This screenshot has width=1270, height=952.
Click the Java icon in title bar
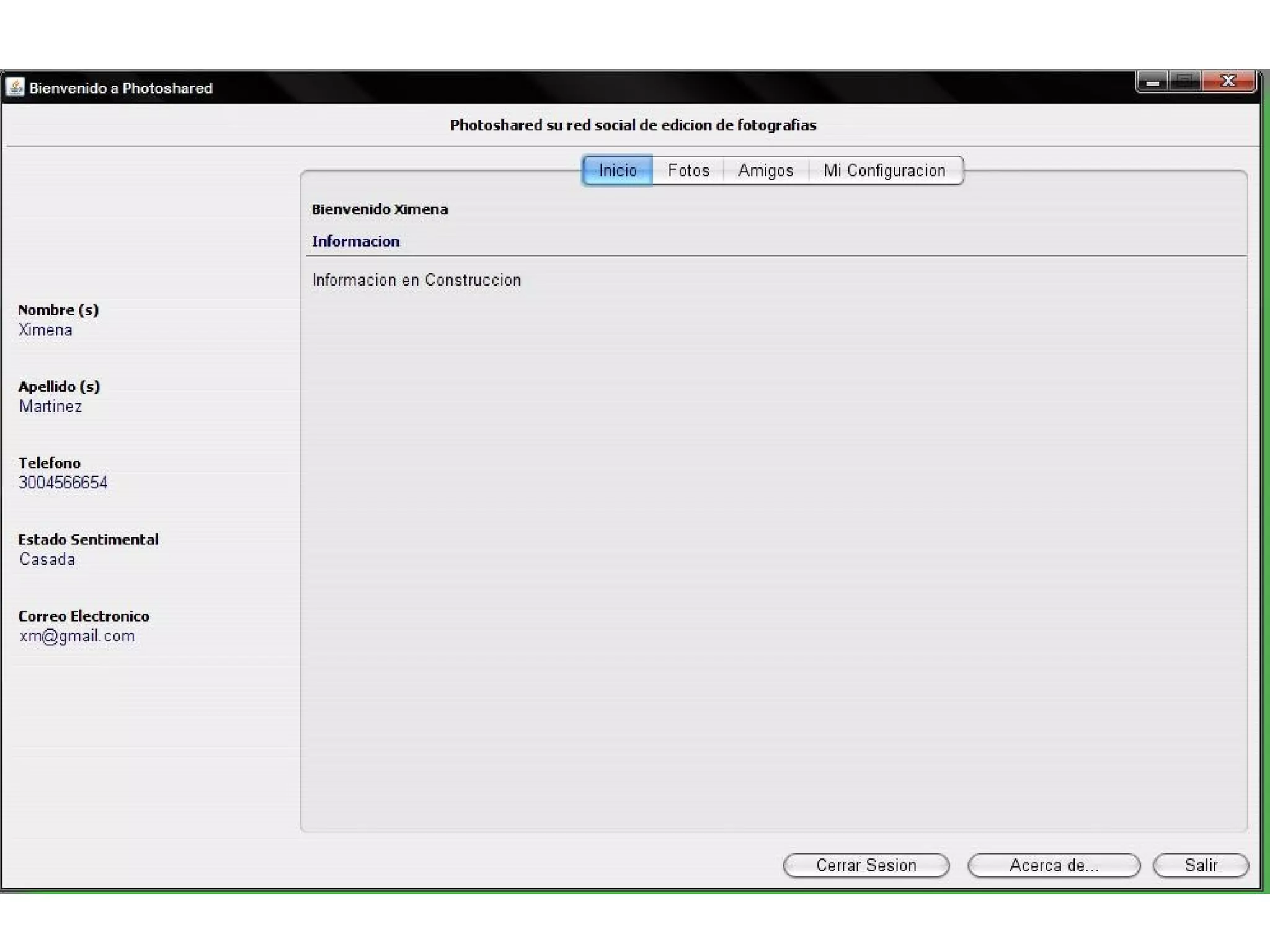coord(15,87)
